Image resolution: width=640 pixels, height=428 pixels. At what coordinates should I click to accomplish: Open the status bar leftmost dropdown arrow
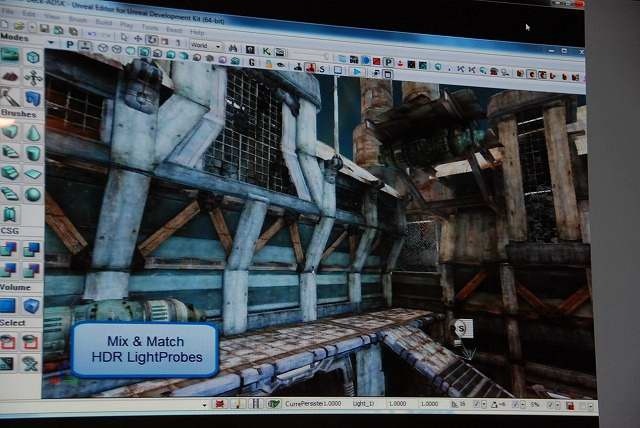click(204, 405)
